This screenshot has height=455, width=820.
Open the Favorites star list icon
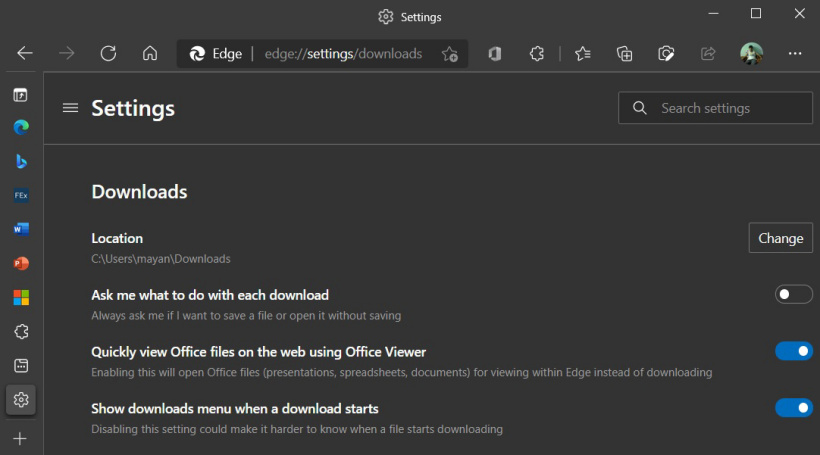[x=583, y=54]
